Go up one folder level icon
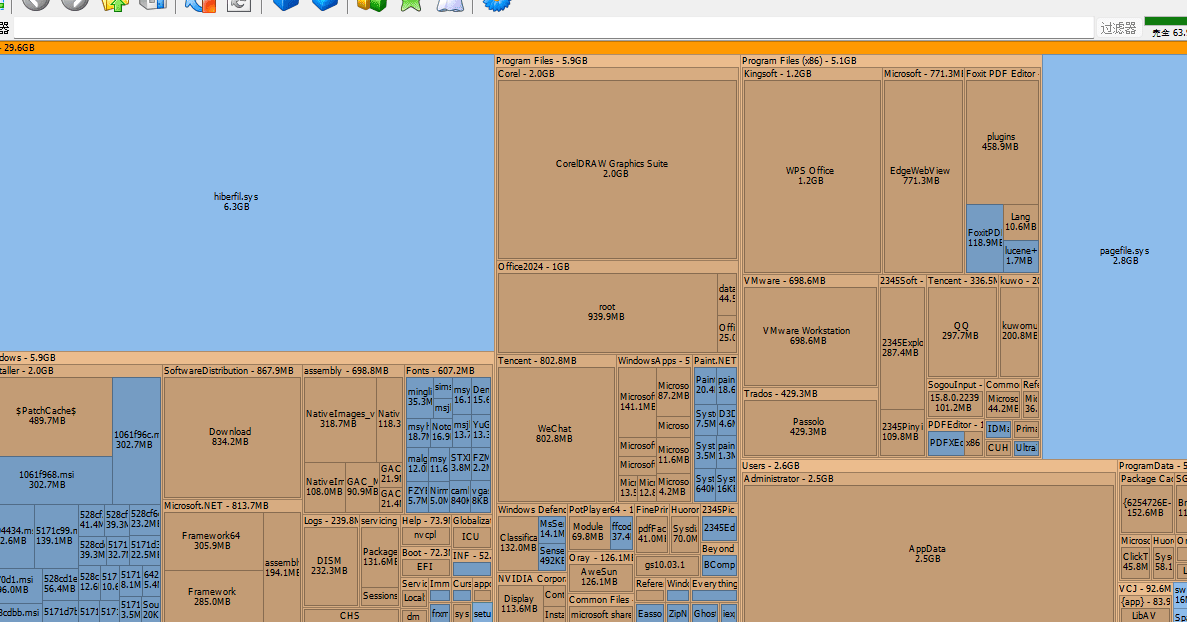Image resolution: width=1187 pixels, height=622 pixels. click(x=114, y=4)
